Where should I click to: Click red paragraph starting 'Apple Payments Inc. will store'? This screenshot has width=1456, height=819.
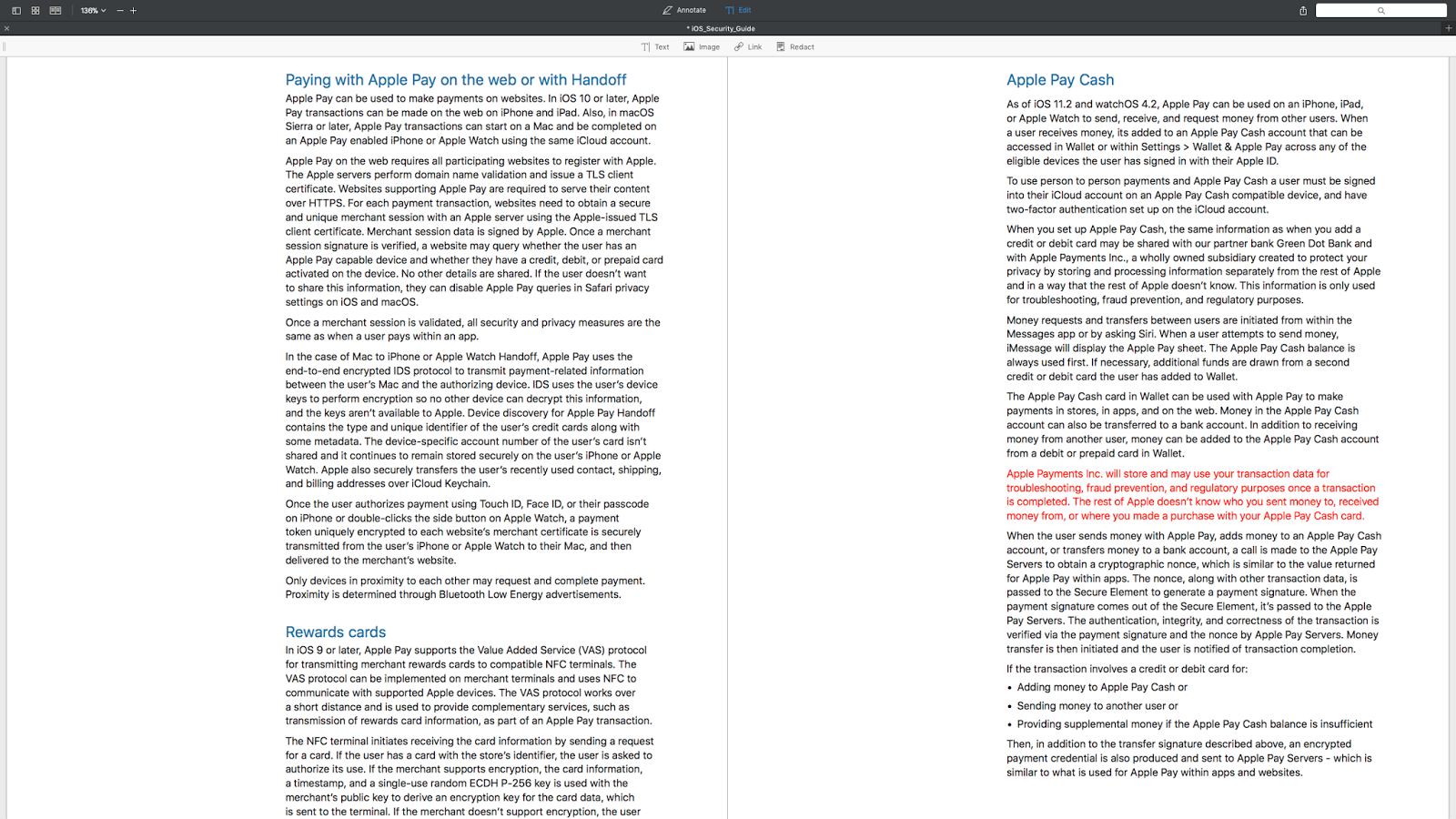coord(1192,495)
